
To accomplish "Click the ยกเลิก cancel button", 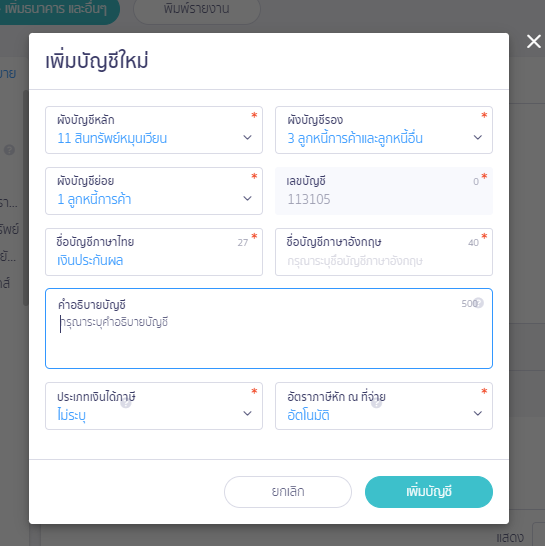I will [288, 492].
